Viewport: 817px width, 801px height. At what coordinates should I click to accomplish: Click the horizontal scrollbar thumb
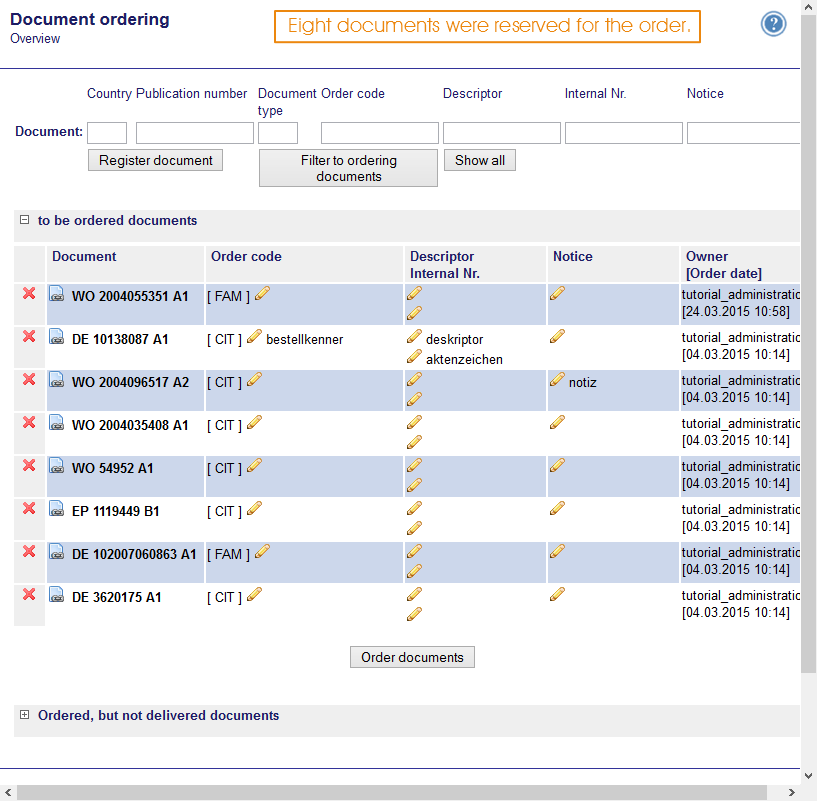[392, 793]
